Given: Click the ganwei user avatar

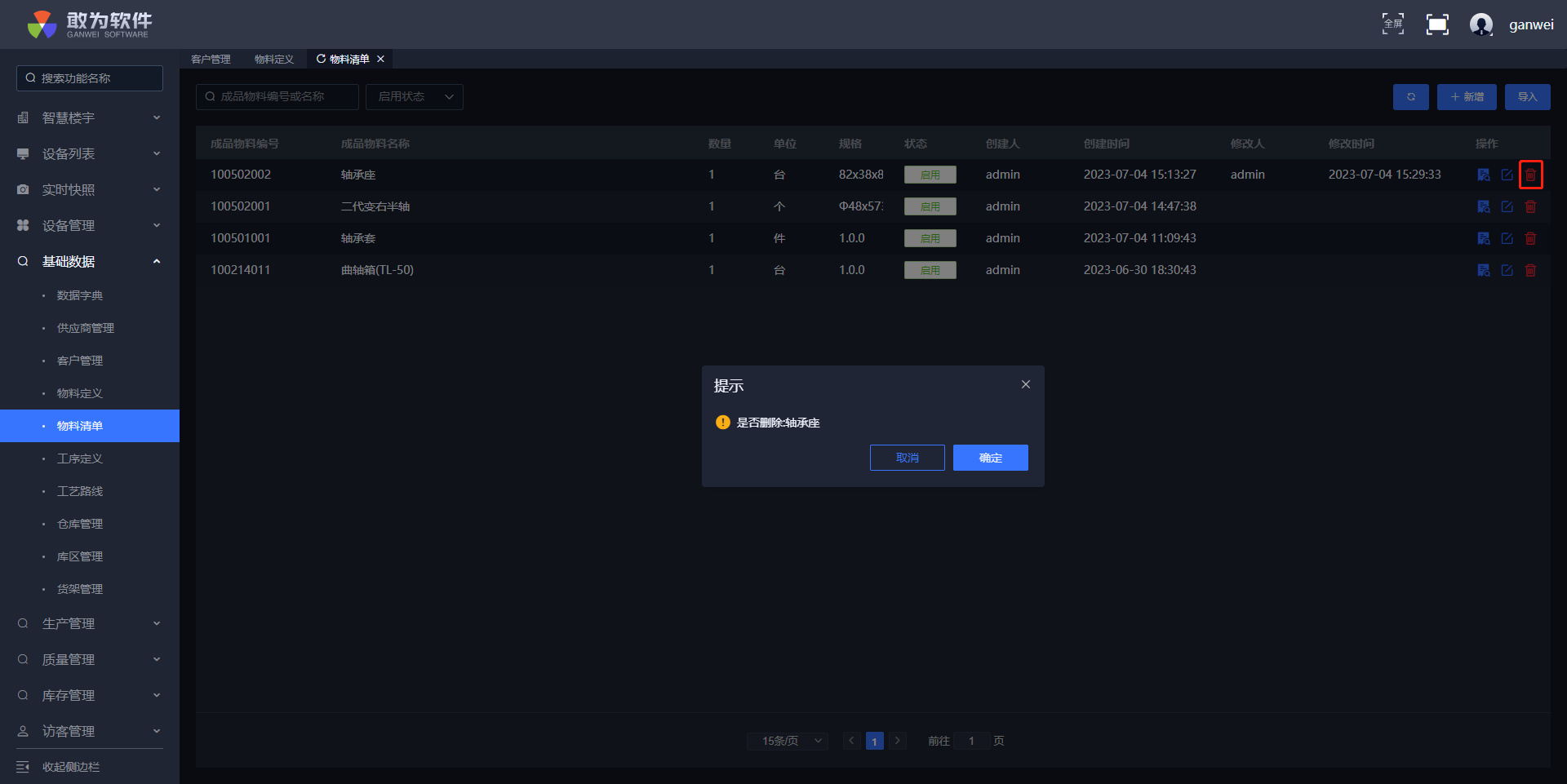Looking at the screenshot, I should (1480, 24).
